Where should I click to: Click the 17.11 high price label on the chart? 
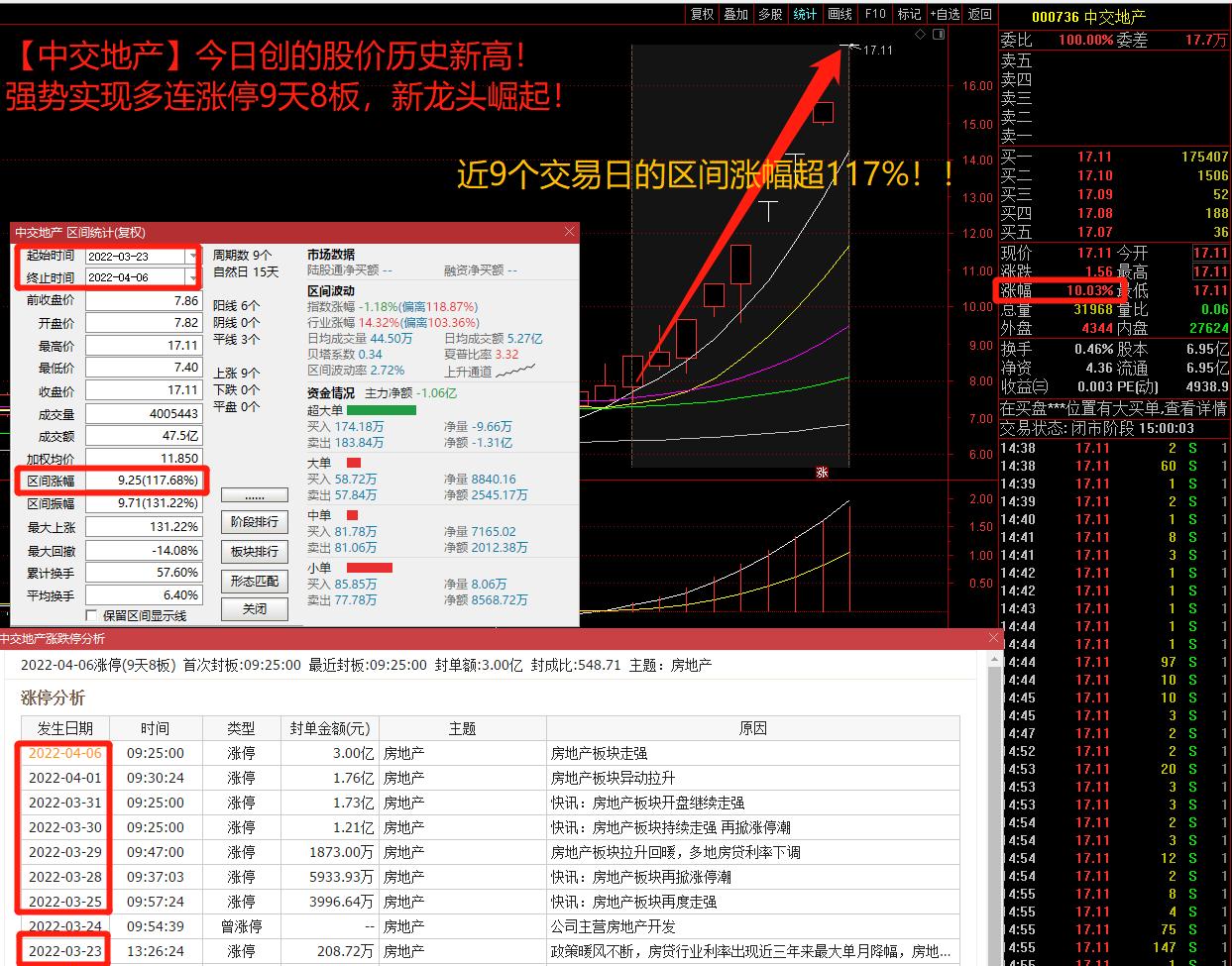(878, 50)
